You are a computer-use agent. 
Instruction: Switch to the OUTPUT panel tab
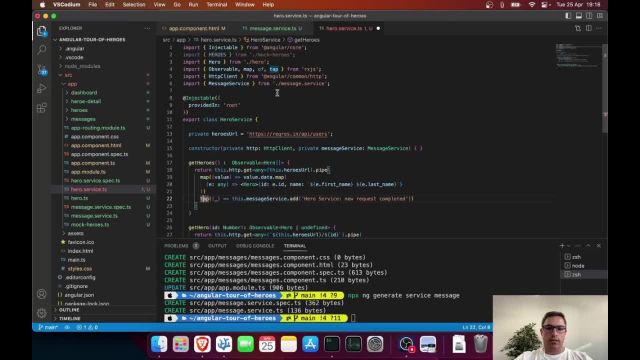click(x=217, y=246)
